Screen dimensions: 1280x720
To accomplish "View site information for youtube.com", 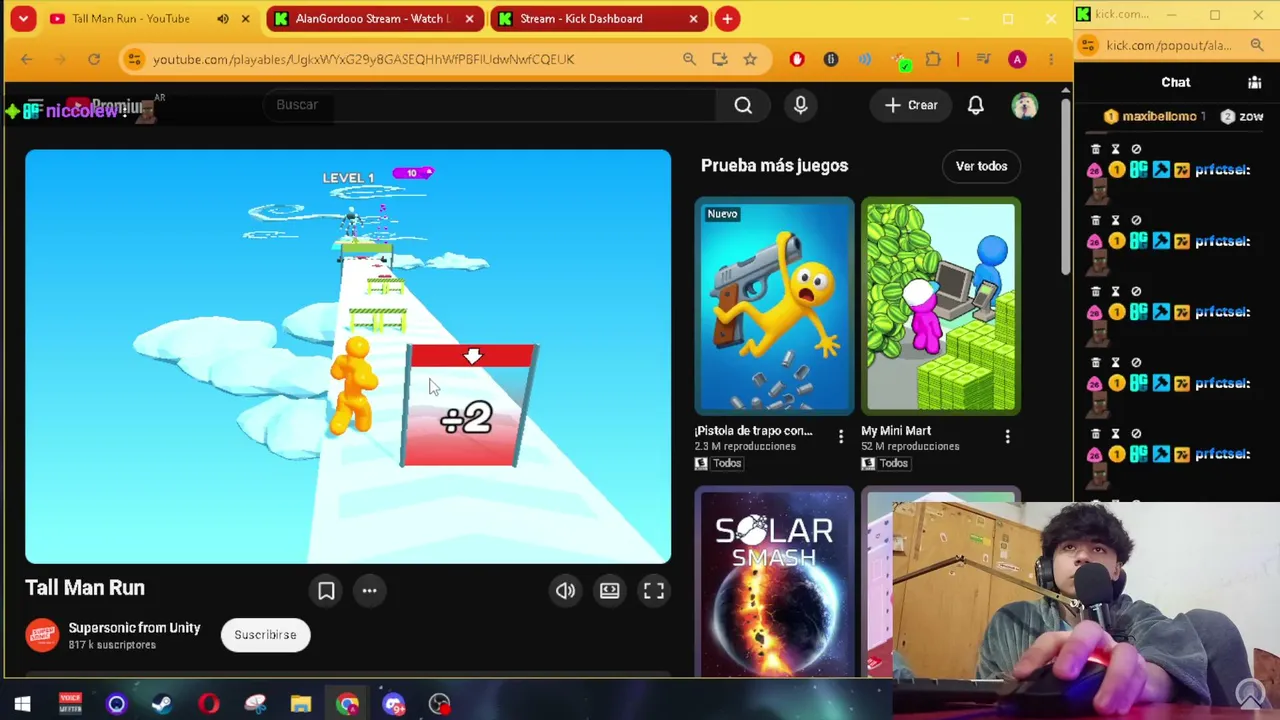I will [134, 59].
